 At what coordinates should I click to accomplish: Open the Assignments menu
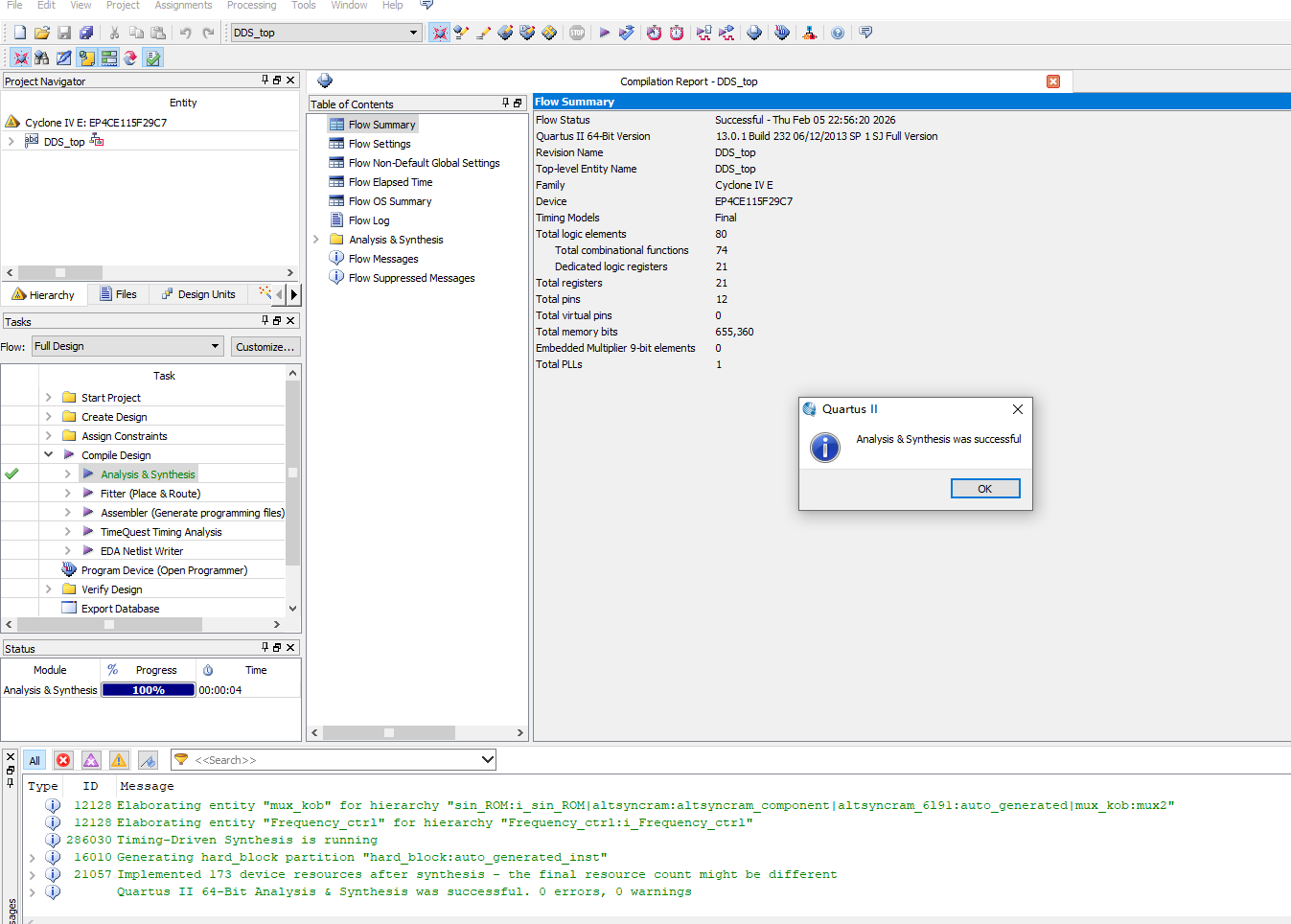(x=183, y=6)
